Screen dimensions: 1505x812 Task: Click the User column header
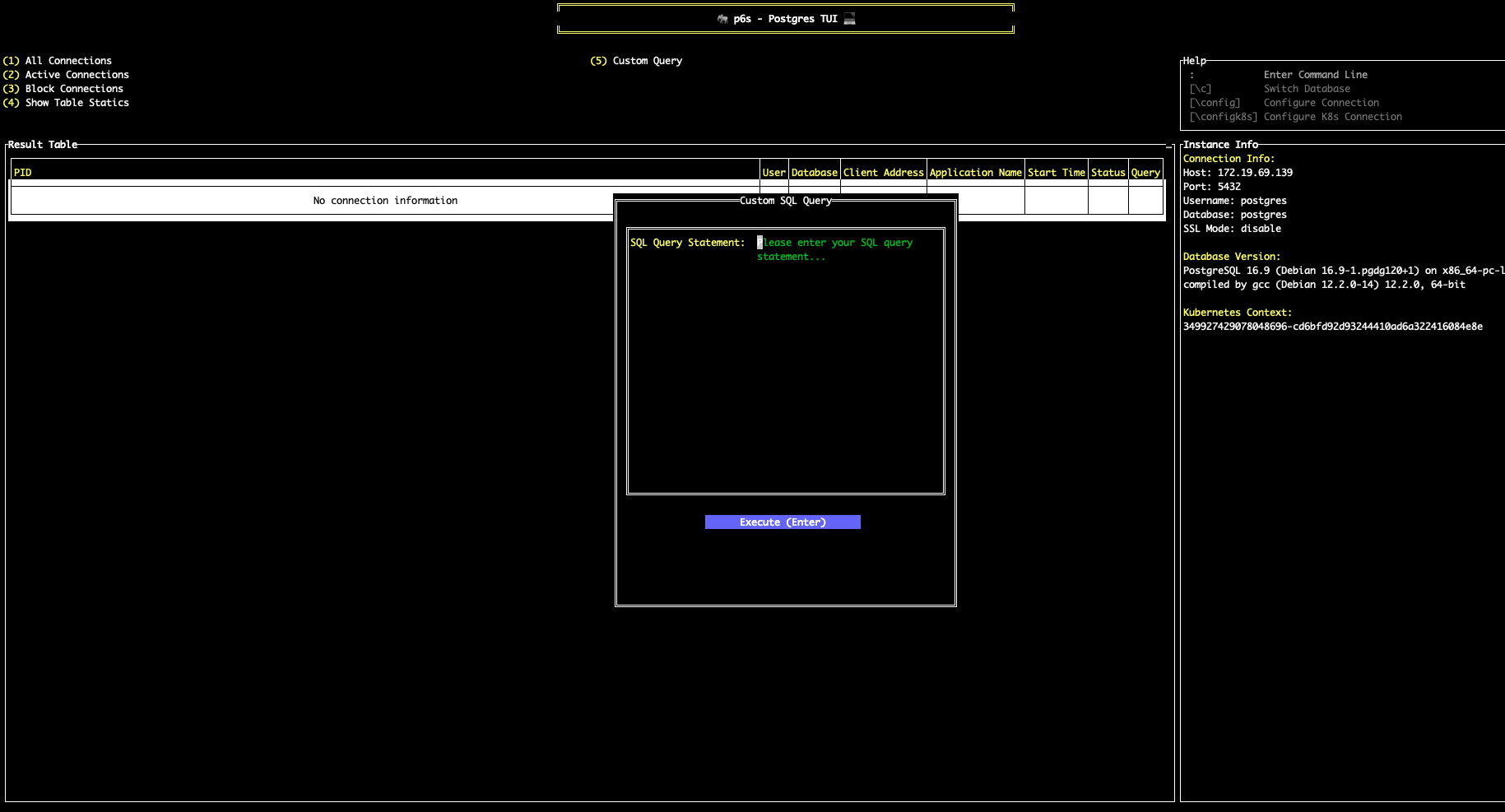[773, 173]
